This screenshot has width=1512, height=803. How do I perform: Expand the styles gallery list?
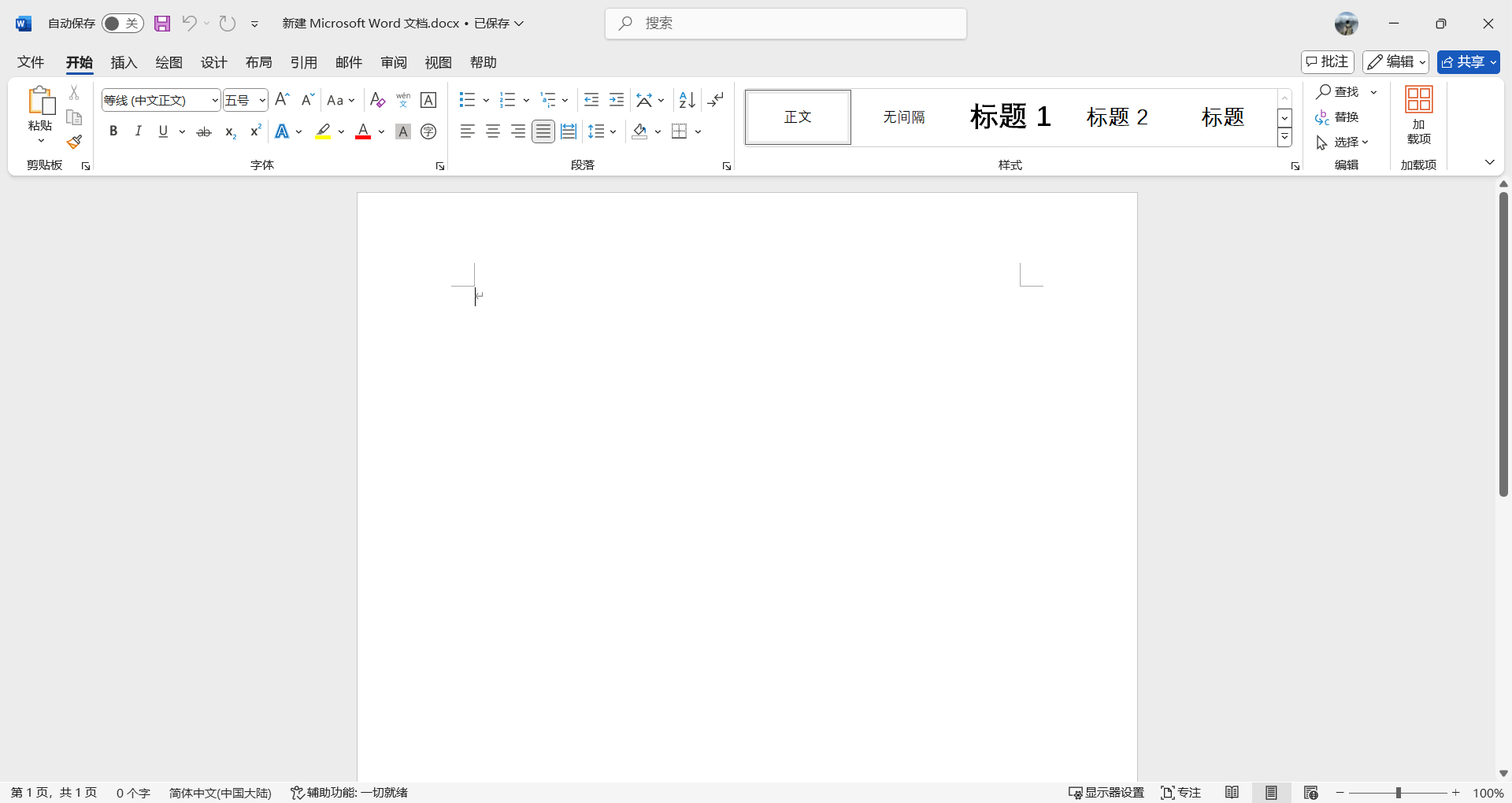(1284, 138)
